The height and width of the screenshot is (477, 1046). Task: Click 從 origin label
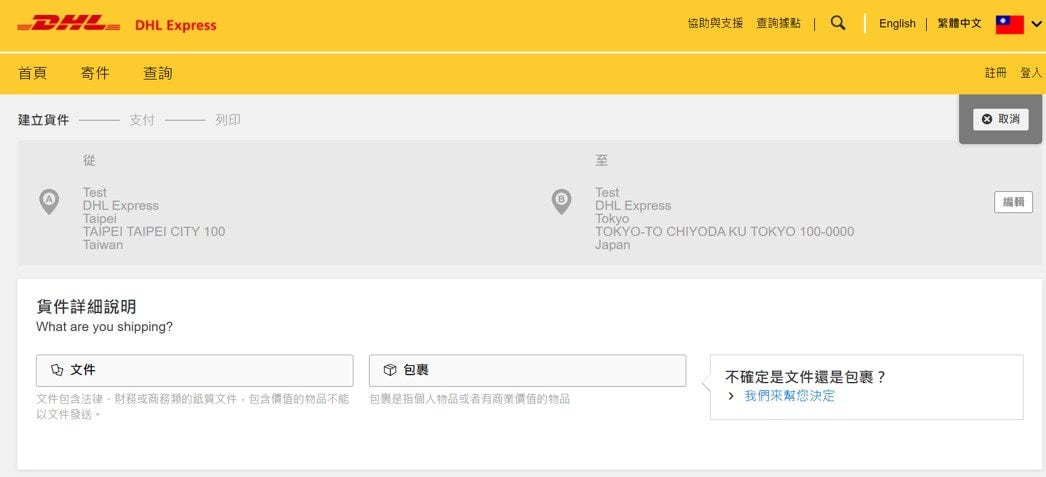pyautogui.click(x=89, y=161)
